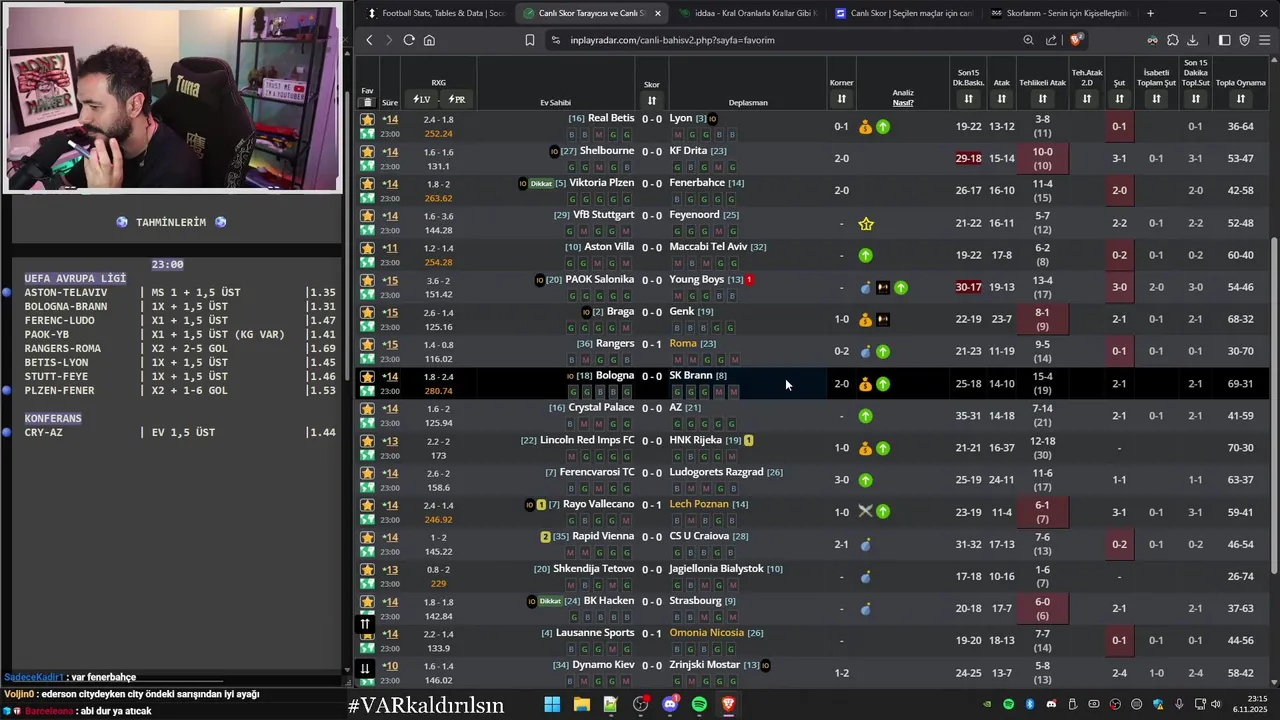
Task: Switch to the iddaa Kral Oranlarla tab
Action: pos(748,13)
